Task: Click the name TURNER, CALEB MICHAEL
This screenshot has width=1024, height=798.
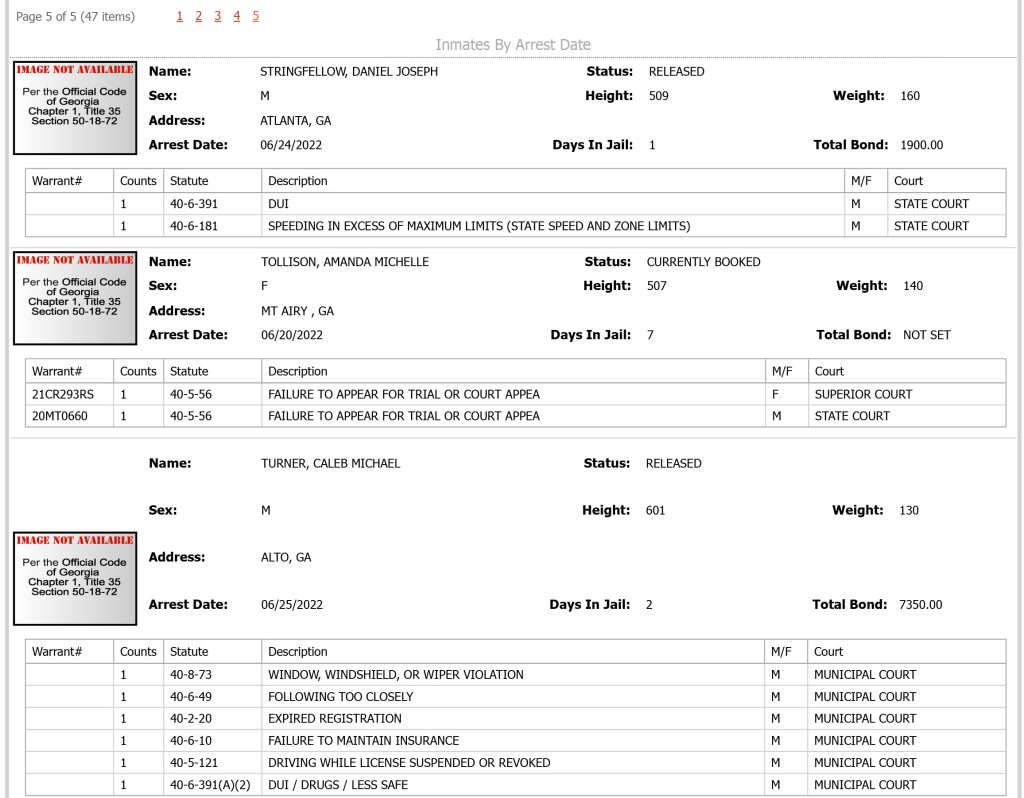Action: pyautogui.click(x=330, y=464)
